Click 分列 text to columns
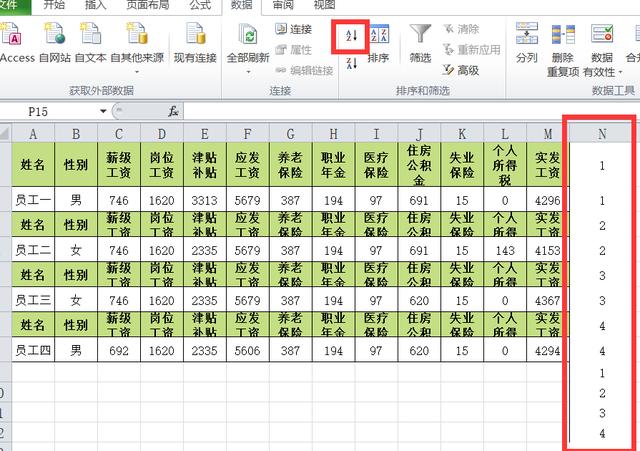Screen dimensions: 640x451 point(527,44)
